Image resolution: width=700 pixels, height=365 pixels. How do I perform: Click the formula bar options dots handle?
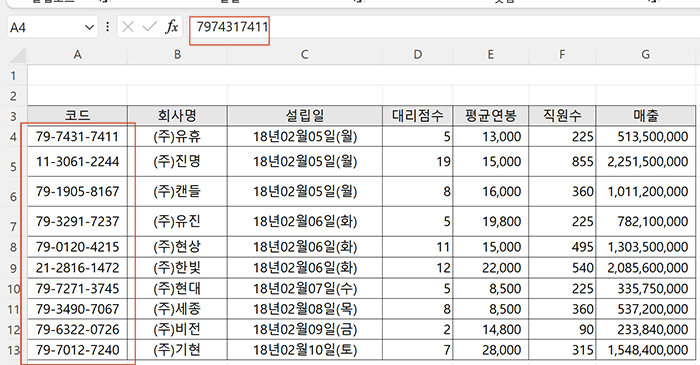pyautogui.click(x=108, y=27)
